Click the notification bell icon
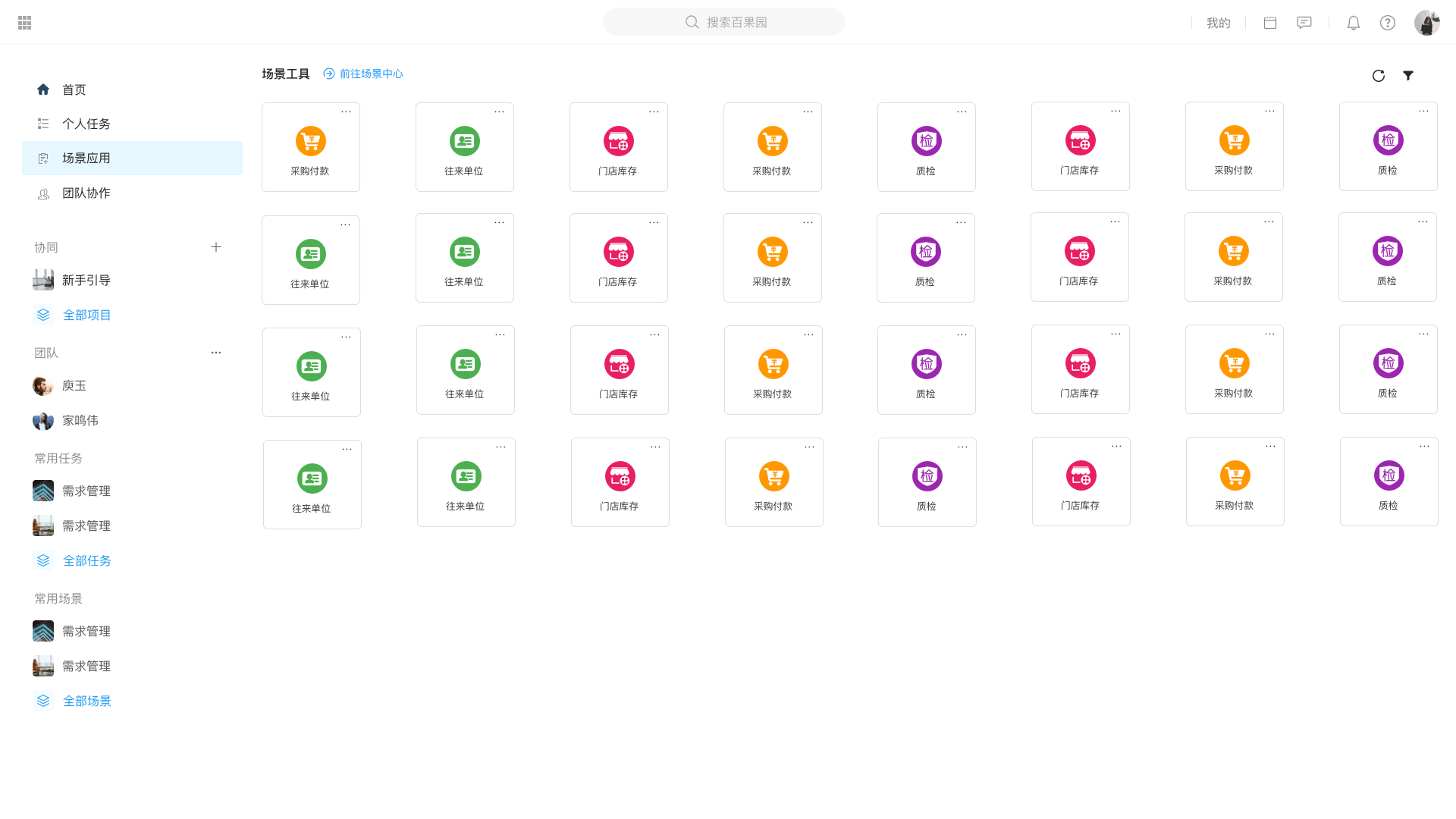 pyautogui.click(x=1353, y=23)
